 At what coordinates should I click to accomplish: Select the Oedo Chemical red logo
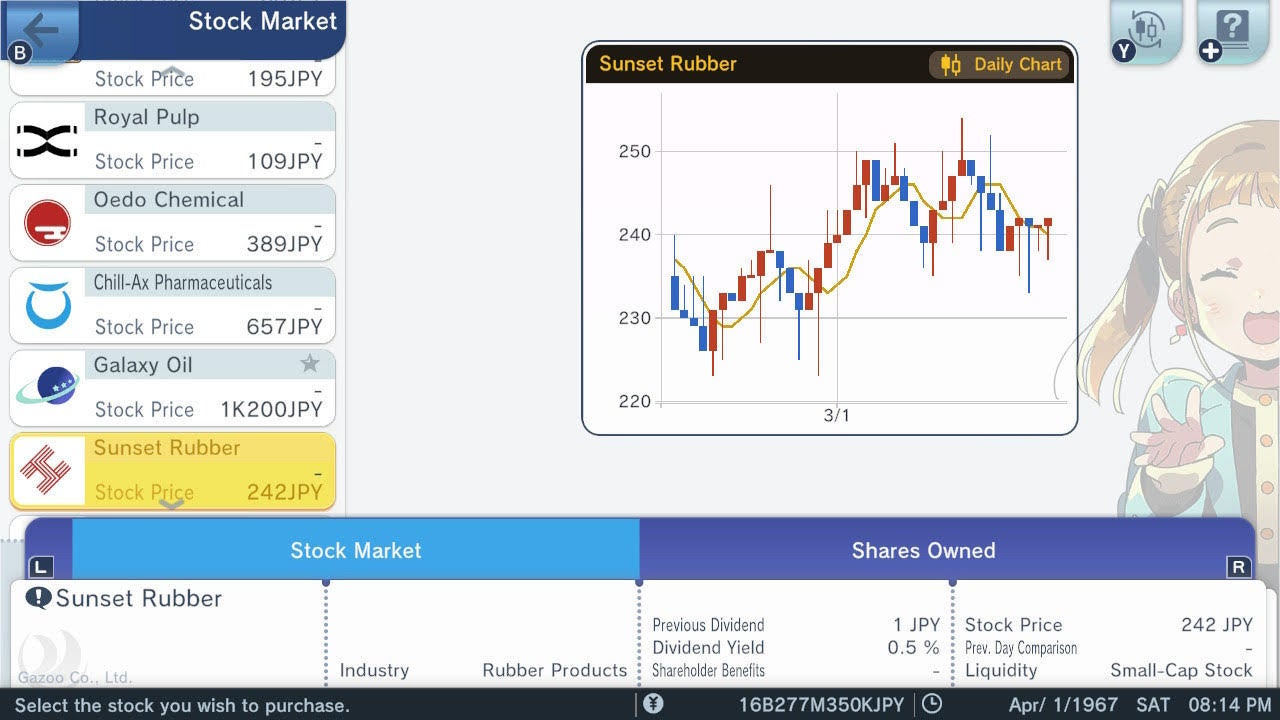coord(47,223)
